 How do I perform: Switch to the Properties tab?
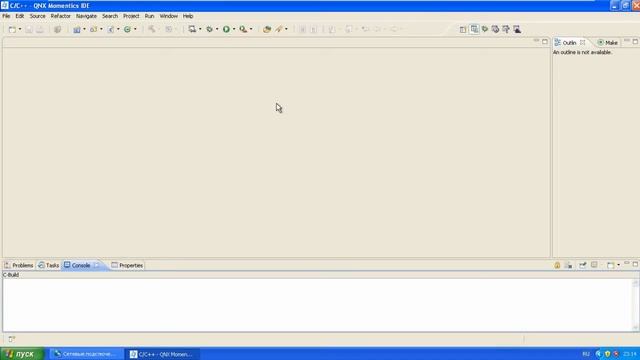127,265
